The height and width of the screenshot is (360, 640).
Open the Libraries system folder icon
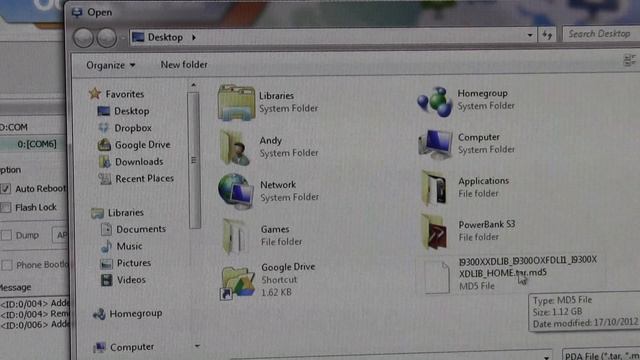236,102
